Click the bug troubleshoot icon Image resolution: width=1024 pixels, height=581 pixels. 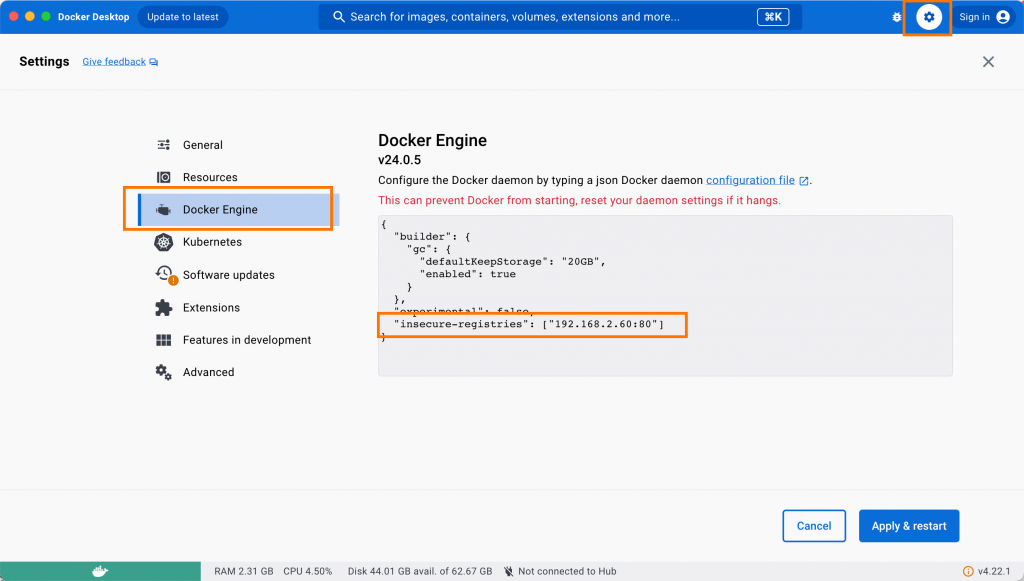897,17
